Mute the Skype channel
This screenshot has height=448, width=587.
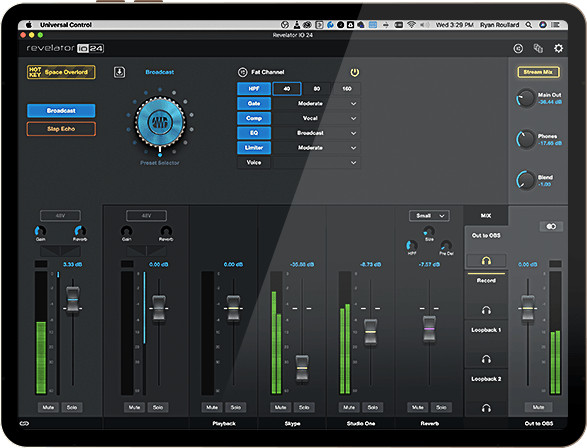[x=280, y=407]
